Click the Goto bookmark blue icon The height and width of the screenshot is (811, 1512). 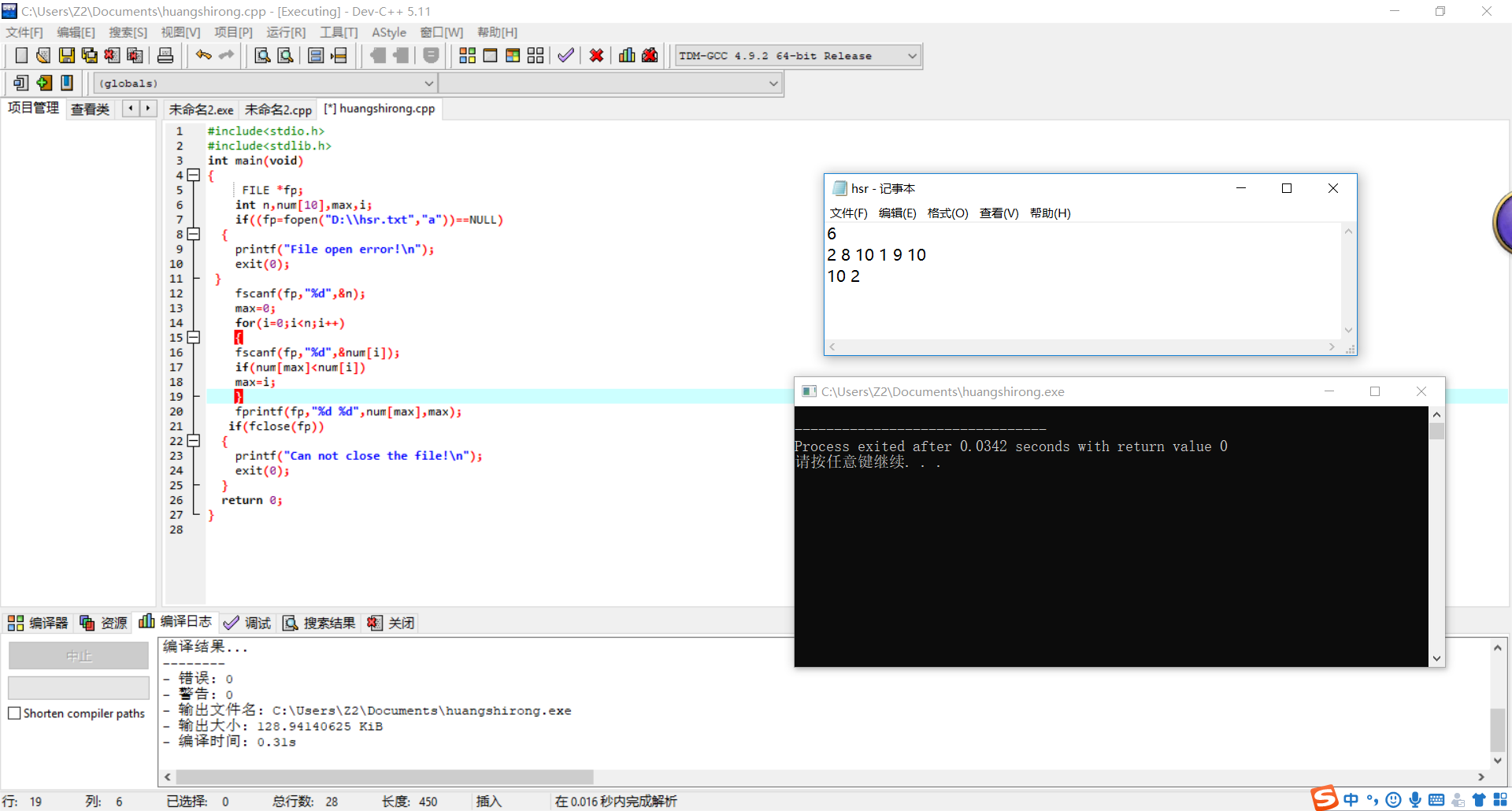[67, 83]
